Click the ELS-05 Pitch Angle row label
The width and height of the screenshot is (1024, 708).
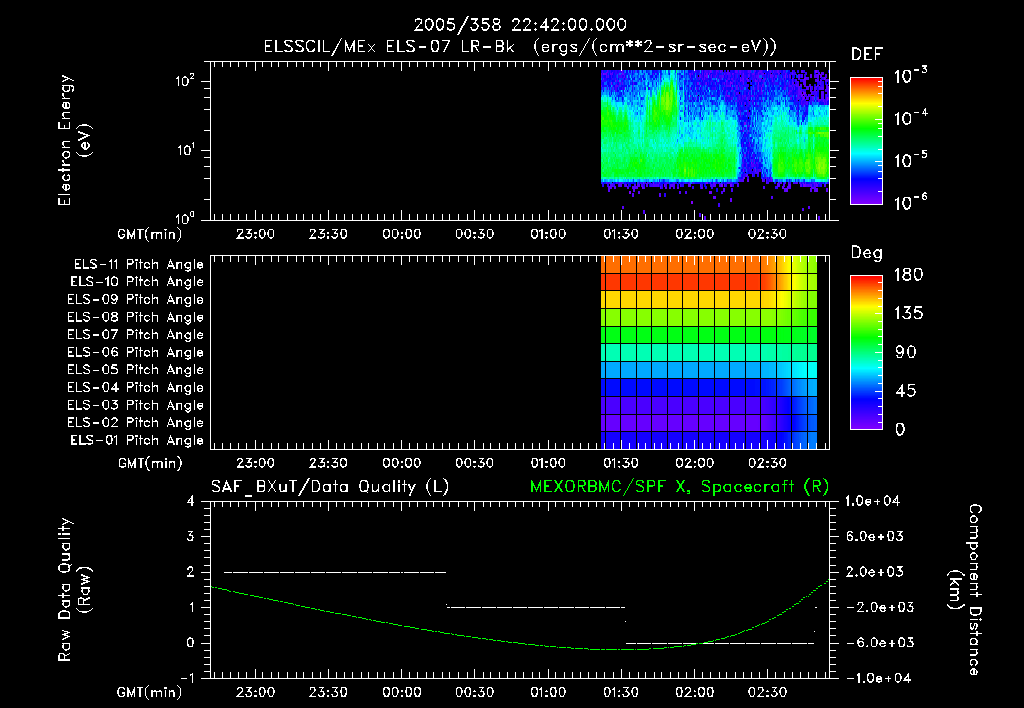[135, 370]
